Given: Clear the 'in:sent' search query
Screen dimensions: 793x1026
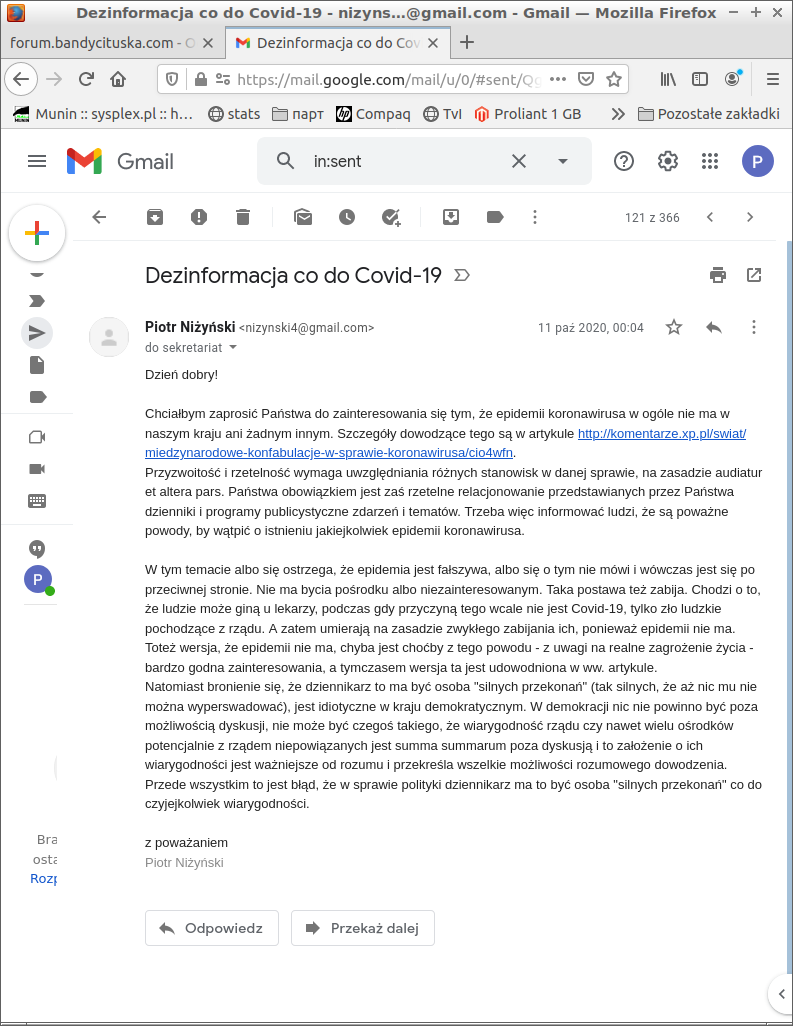Looking at the screenshot, I should 519,161.
